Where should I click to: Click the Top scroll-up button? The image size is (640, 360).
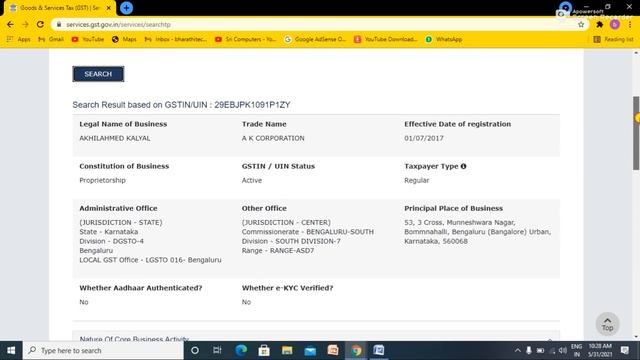607,324
